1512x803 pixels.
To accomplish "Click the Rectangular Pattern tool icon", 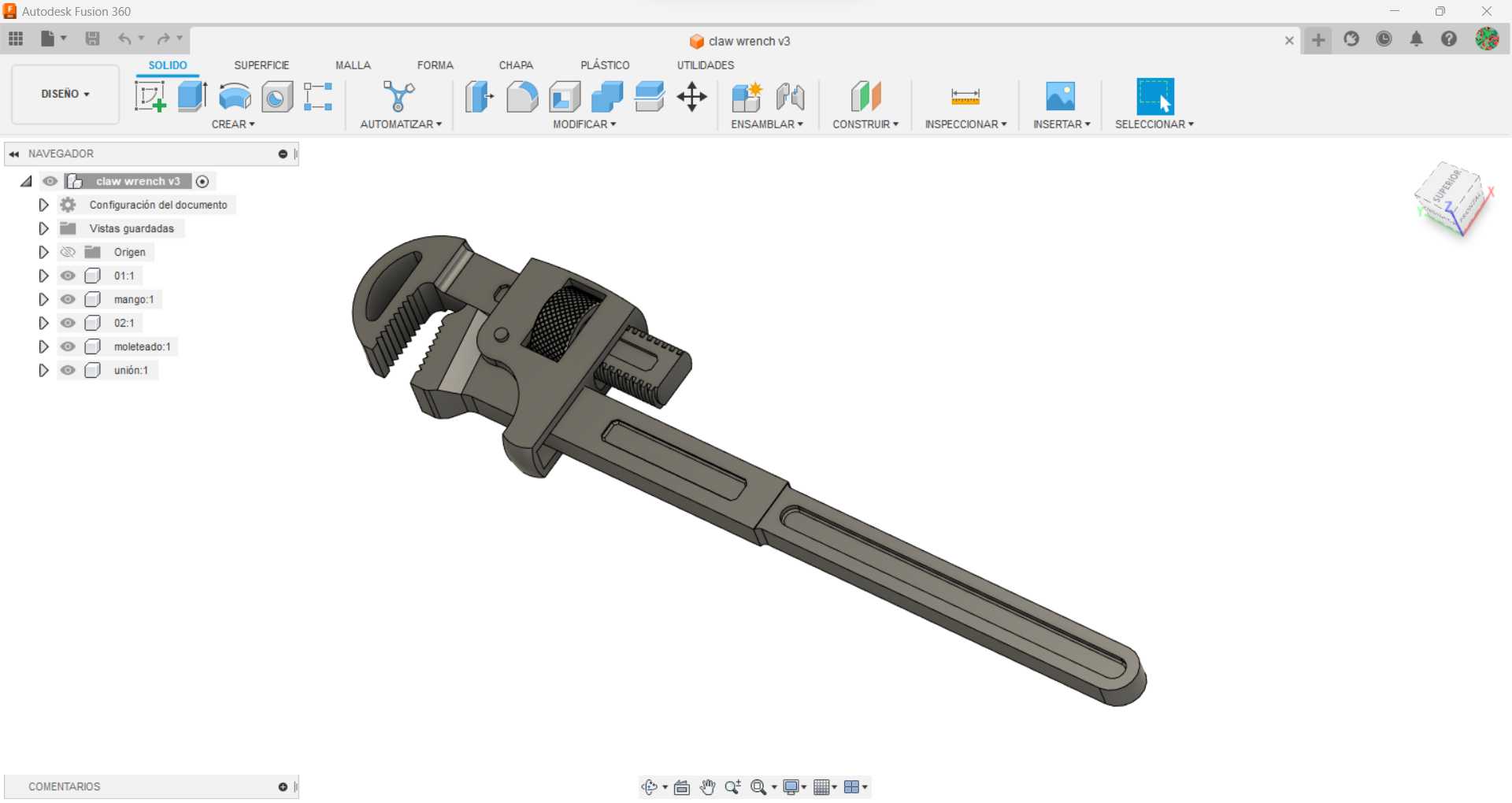I will (318, 97).
